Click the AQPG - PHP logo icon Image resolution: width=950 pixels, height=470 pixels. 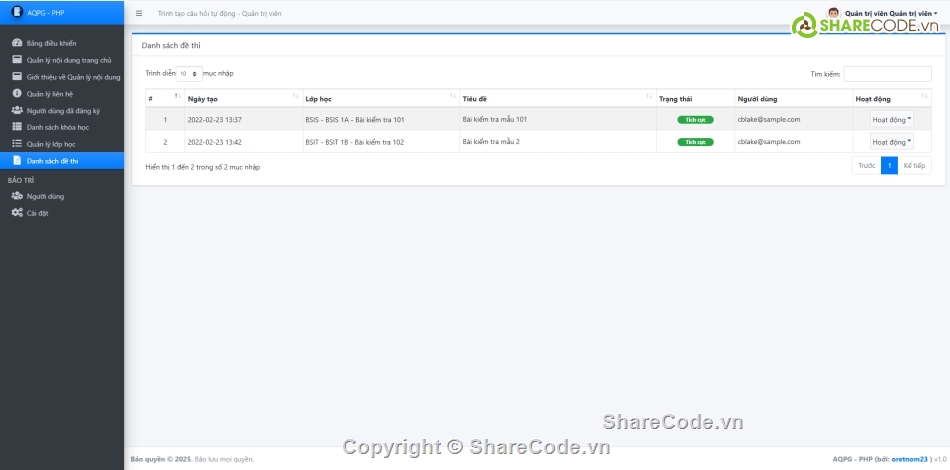[16, 12]
